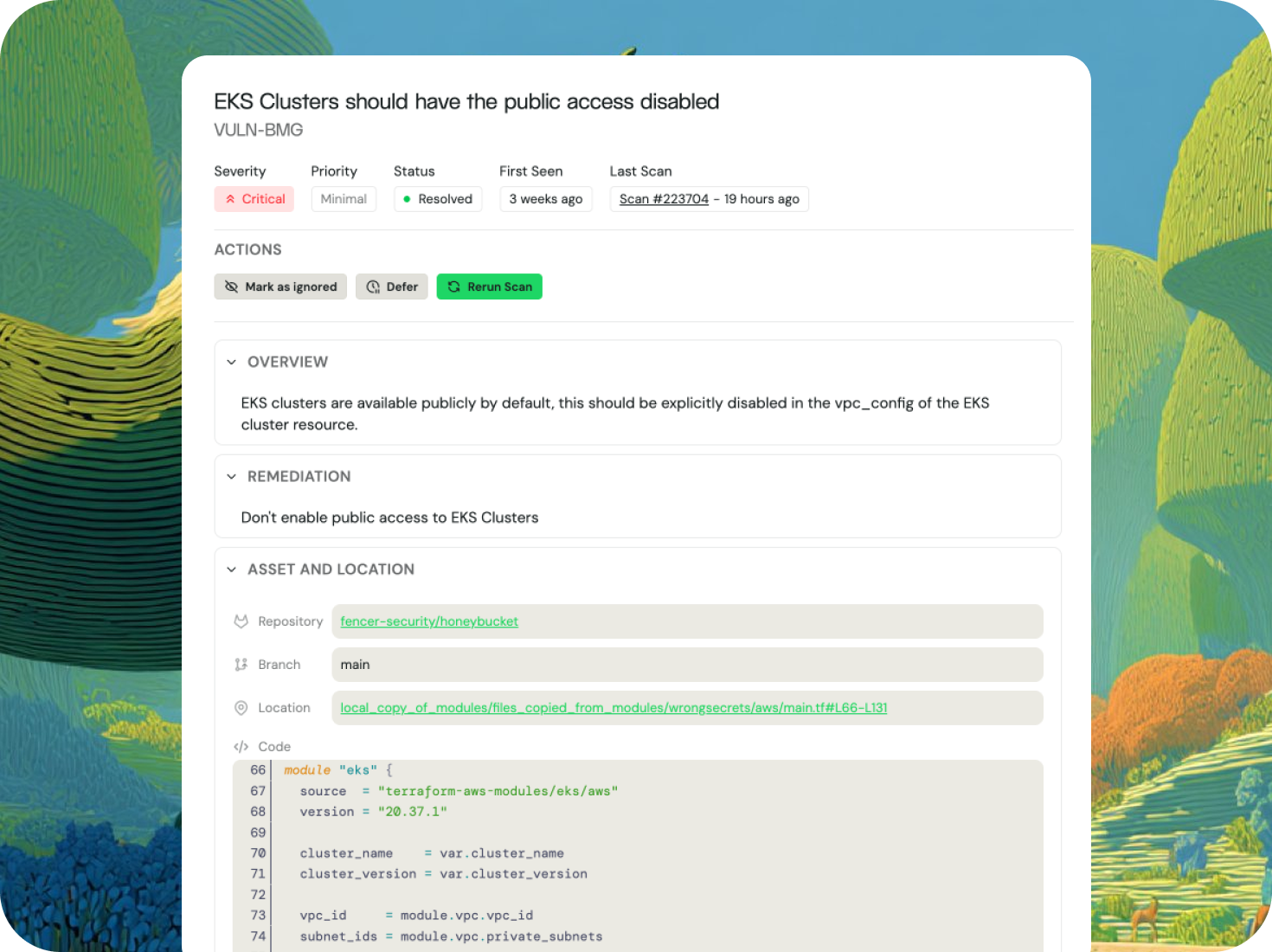Click the overview description paragraph
This screenshot has width=1272, height=952.
click(x=615, y=414)
